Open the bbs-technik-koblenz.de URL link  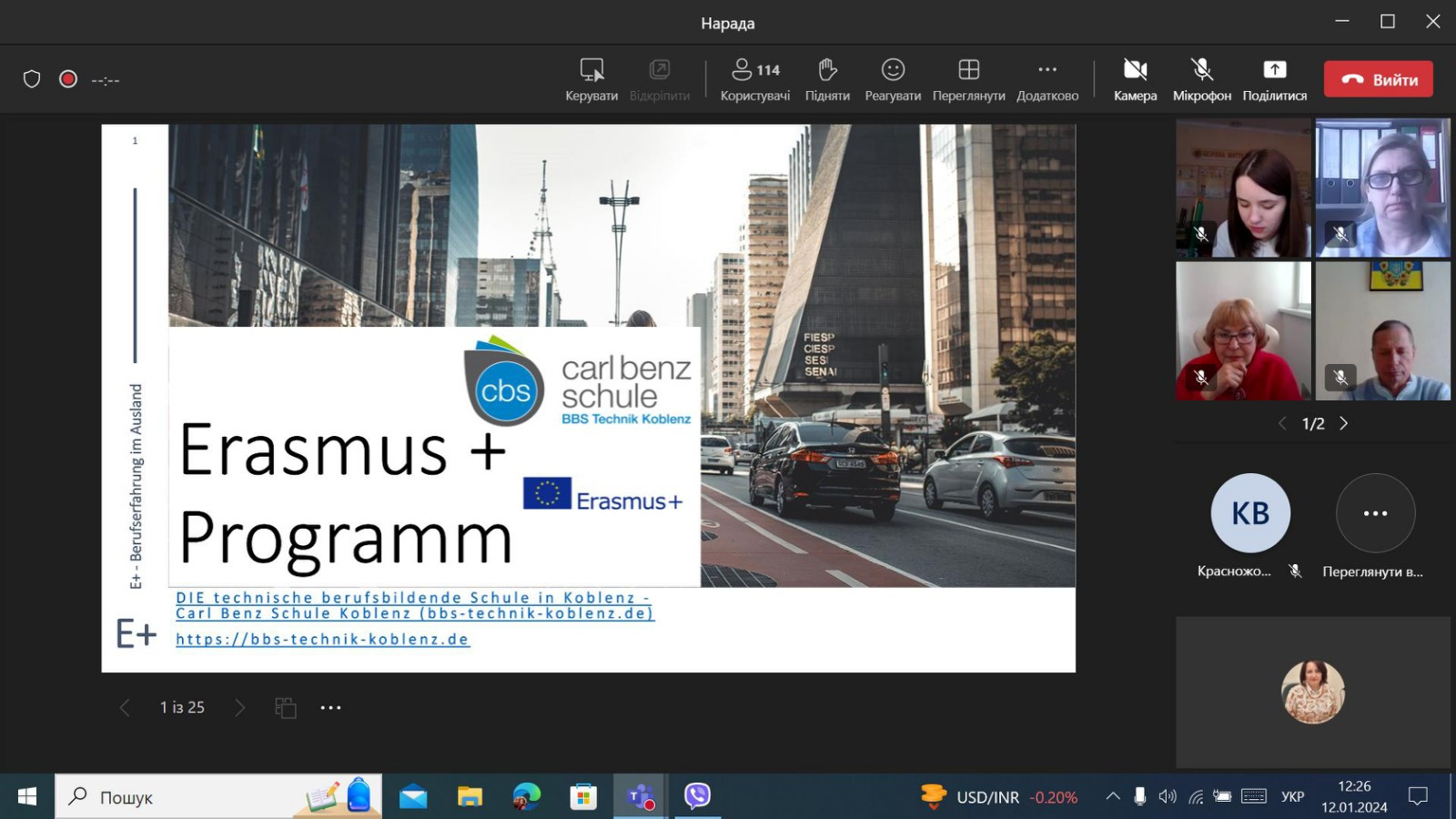click(322, 639)
